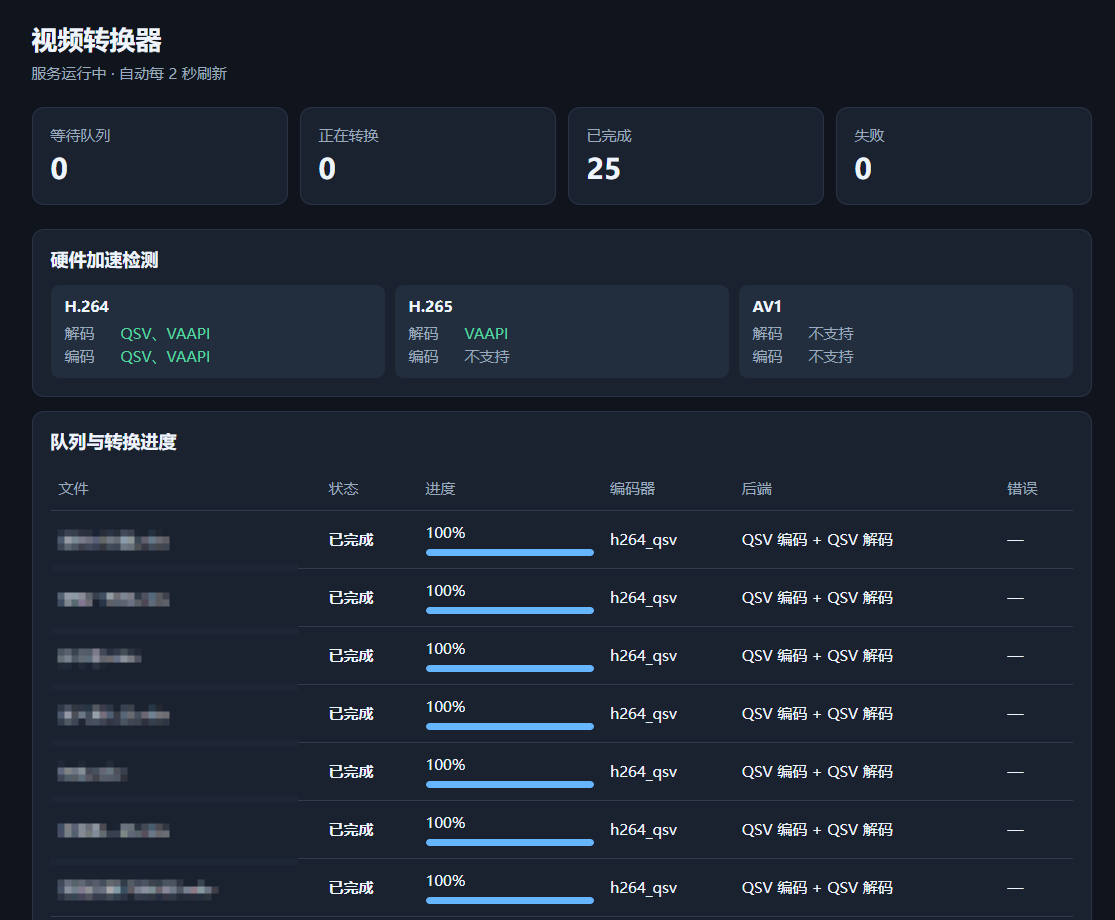Click the 文件 column header
The width and height of the screenshot is (1115, 920).
pos(73,488)
